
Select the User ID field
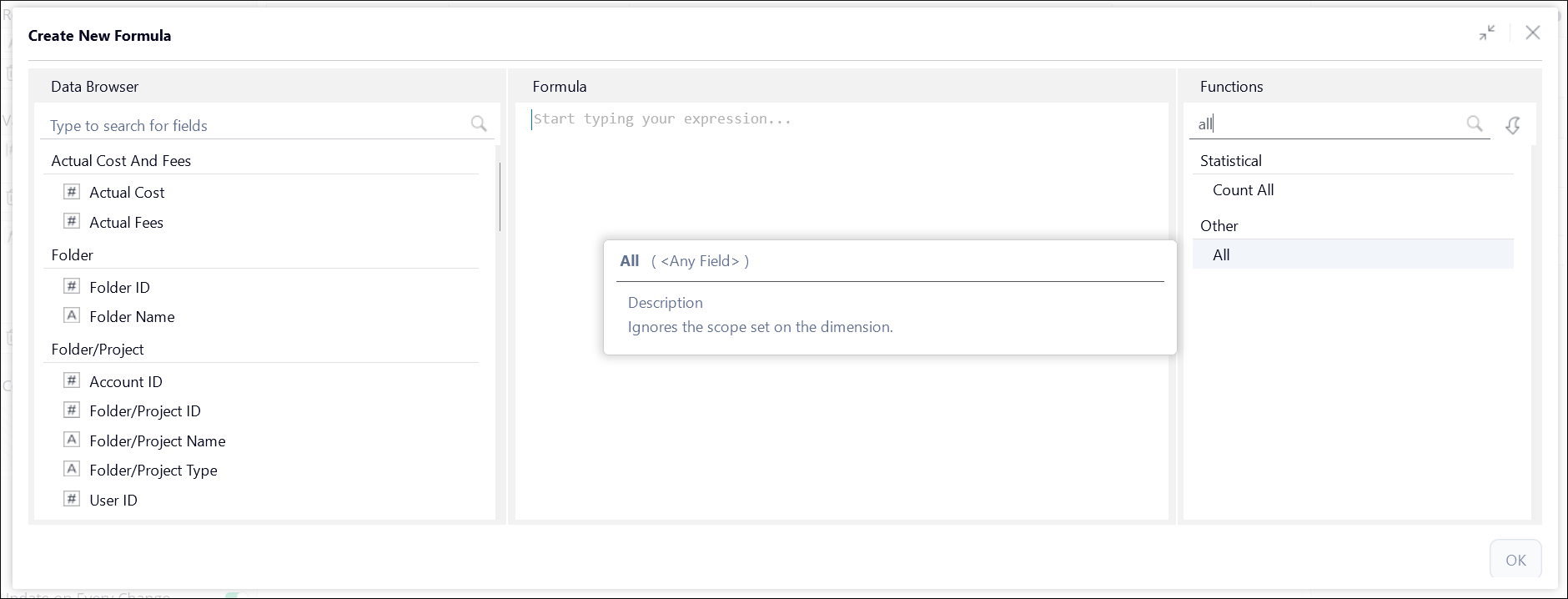113,501
